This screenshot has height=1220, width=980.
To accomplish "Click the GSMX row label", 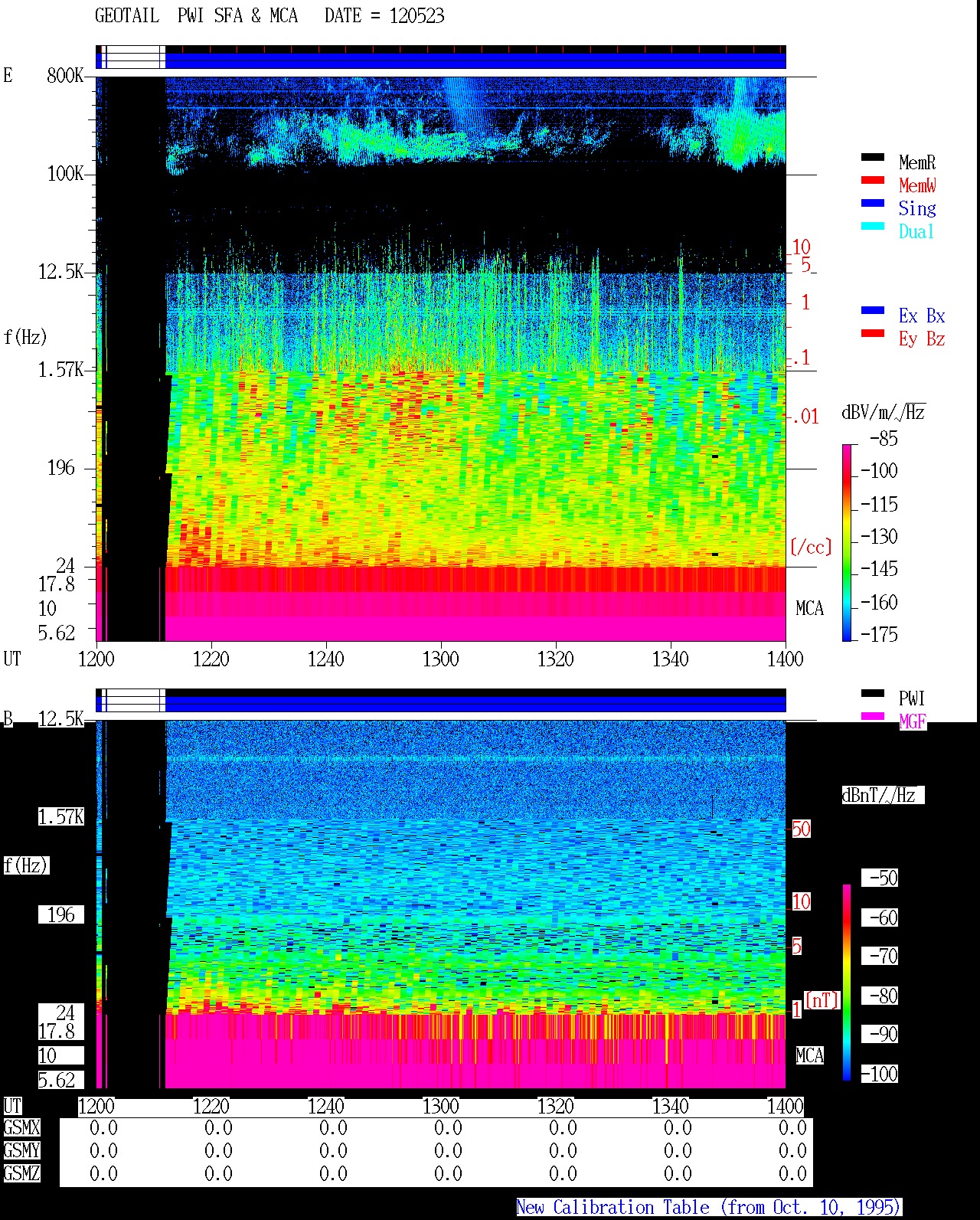I will (x=21, y=1127).
